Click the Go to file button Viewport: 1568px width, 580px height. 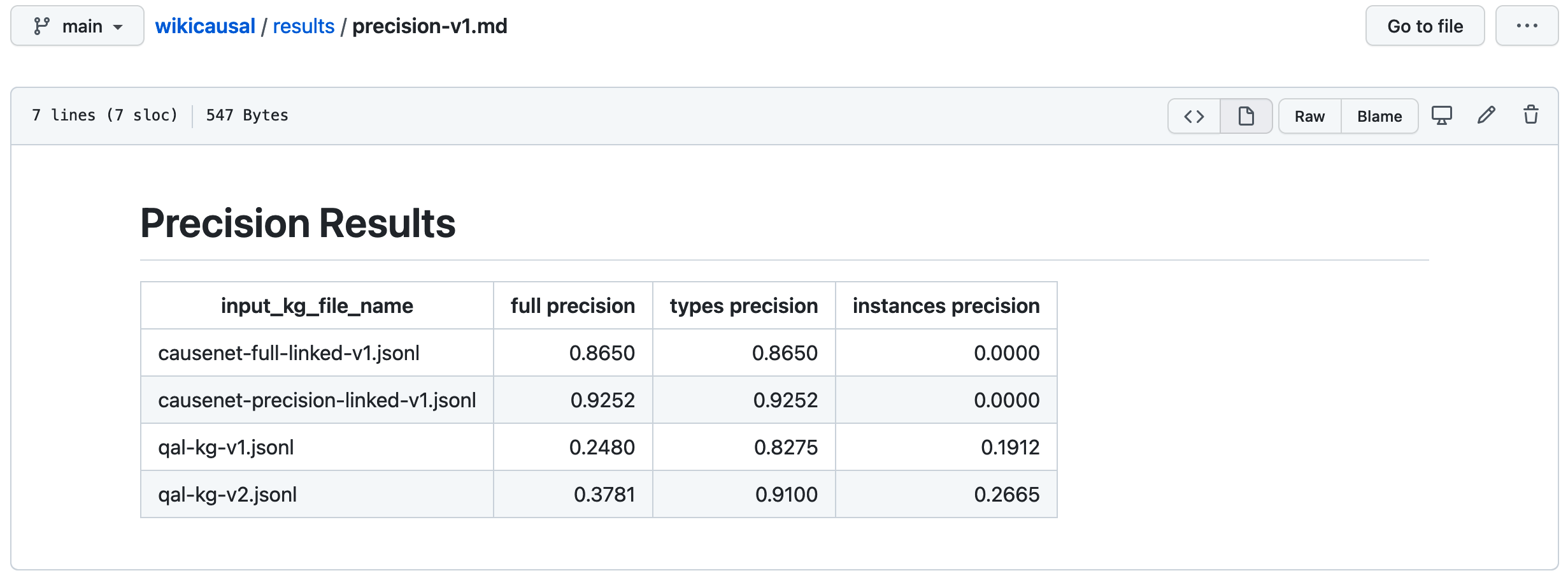[1425, 26]
